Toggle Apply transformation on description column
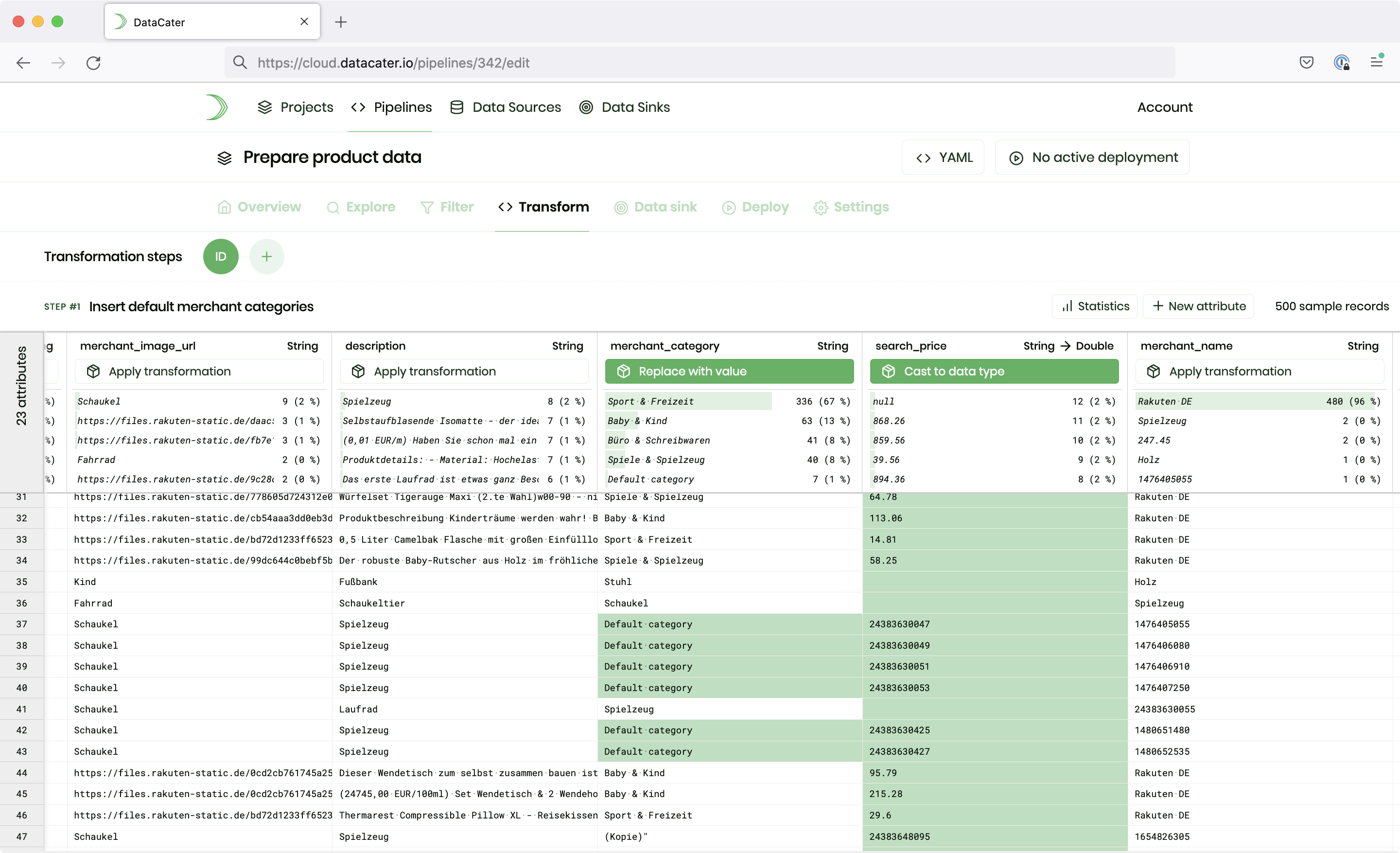This screenshot has width=1400, height=853. (x=434, y=371)
